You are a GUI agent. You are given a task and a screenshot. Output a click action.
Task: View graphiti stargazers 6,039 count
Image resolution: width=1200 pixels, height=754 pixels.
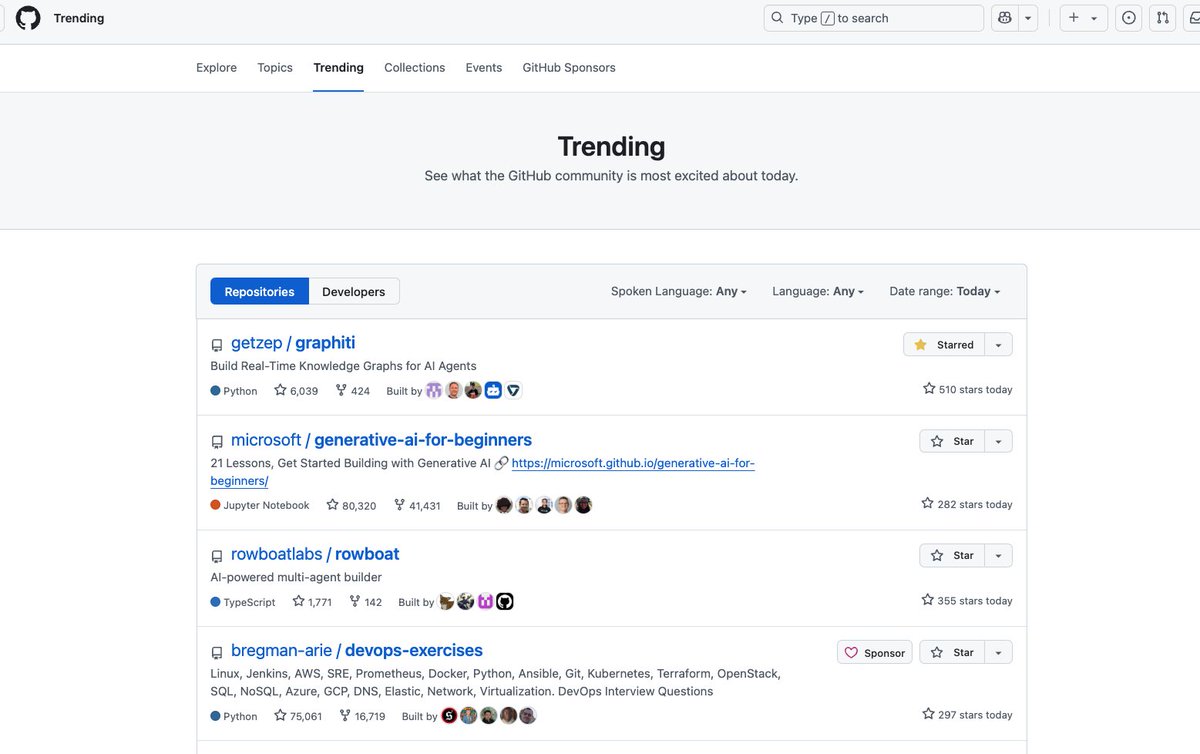click(x=296, y=391)
